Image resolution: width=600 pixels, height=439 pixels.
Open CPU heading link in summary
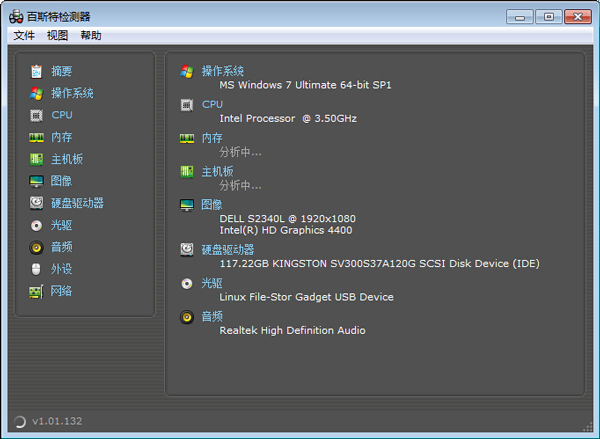212,104
